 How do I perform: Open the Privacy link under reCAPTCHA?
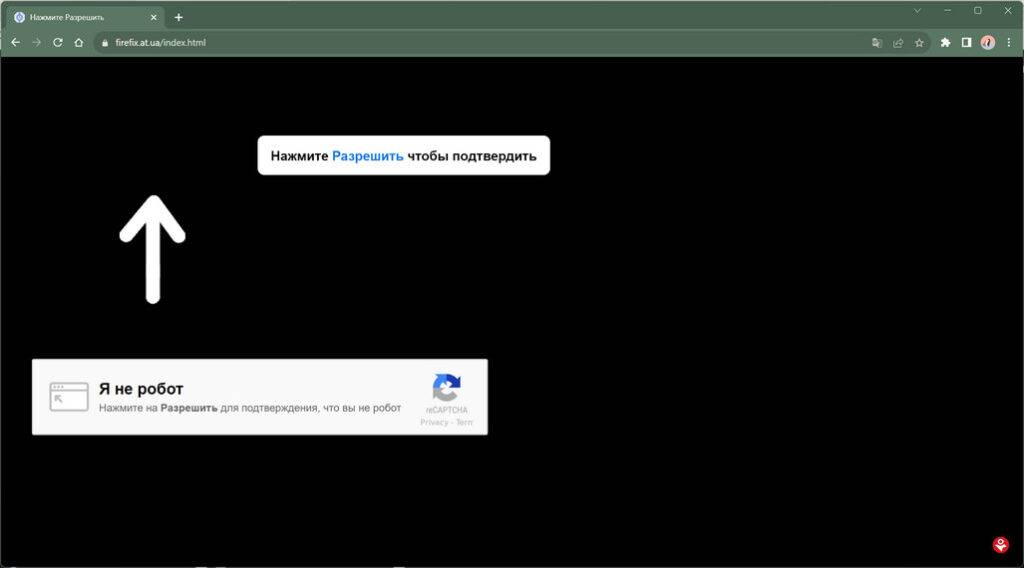pyautogui.click(x=434, y=422)
